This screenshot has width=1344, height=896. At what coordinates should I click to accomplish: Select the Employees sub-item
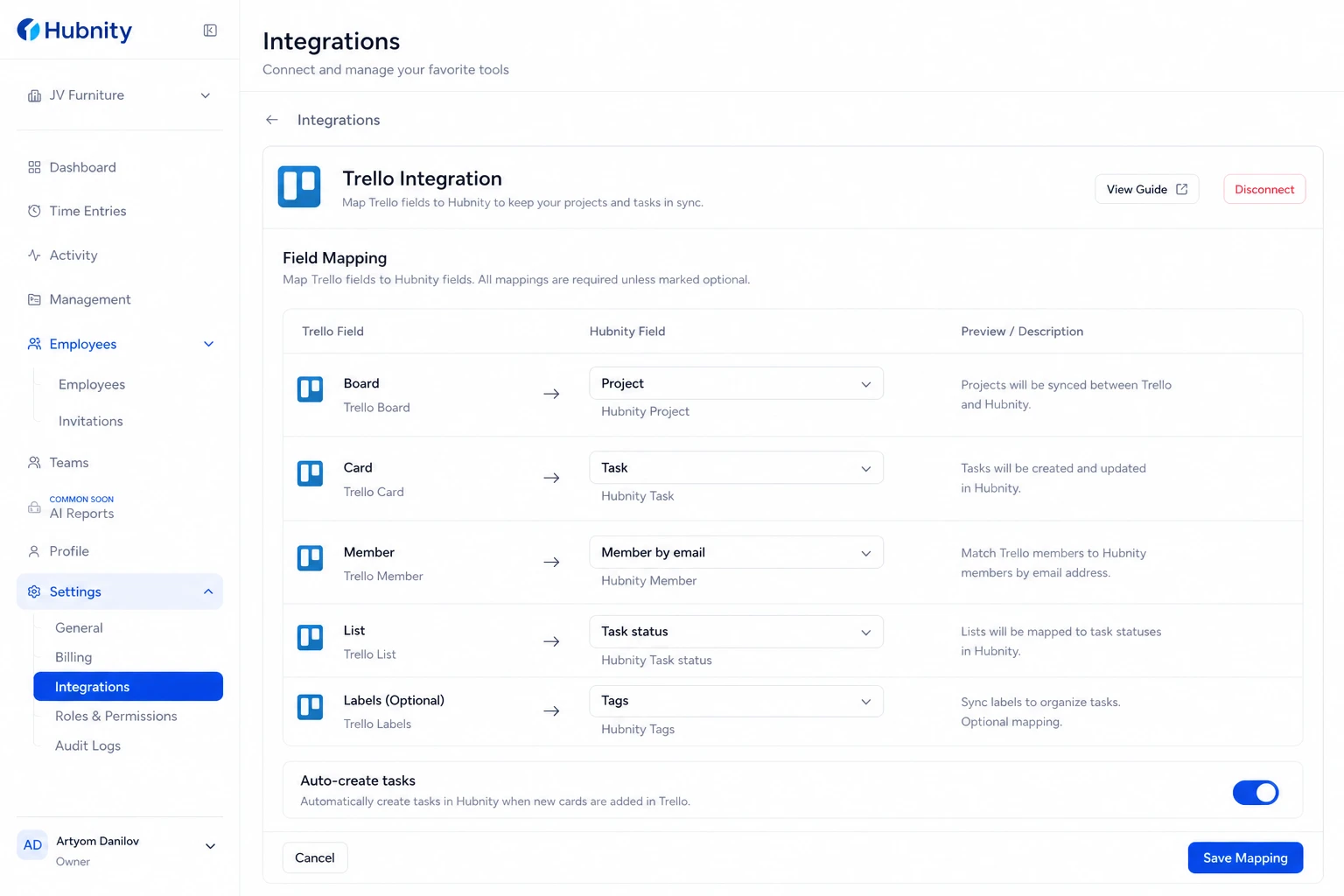click(92, 384)
